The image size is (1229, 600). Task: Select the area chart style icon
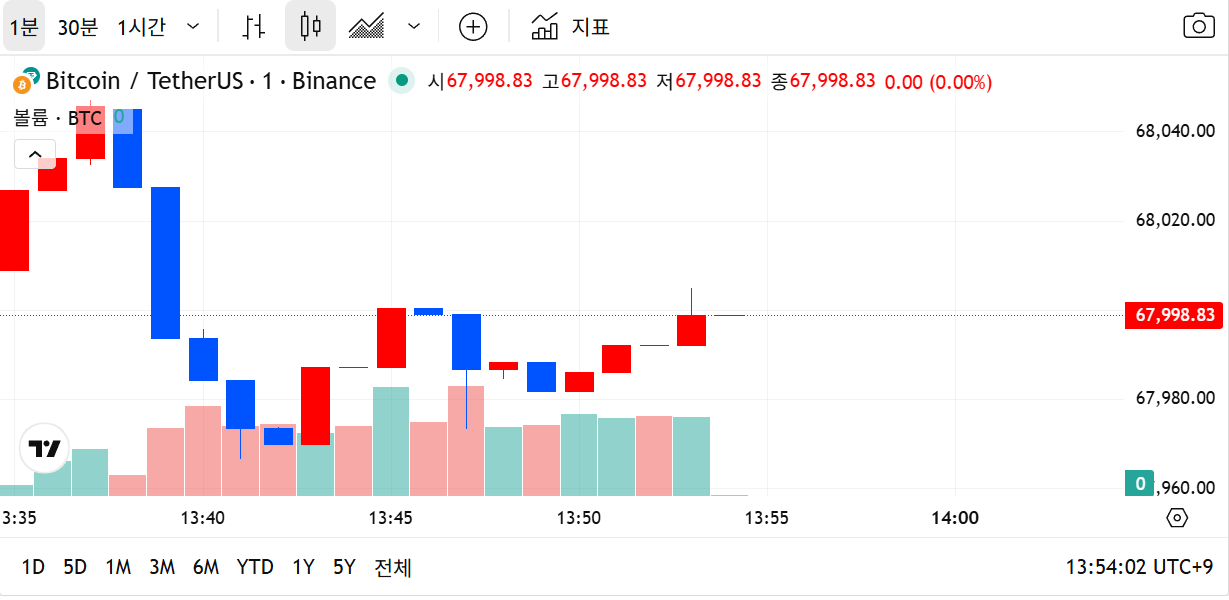pos(365,26)
